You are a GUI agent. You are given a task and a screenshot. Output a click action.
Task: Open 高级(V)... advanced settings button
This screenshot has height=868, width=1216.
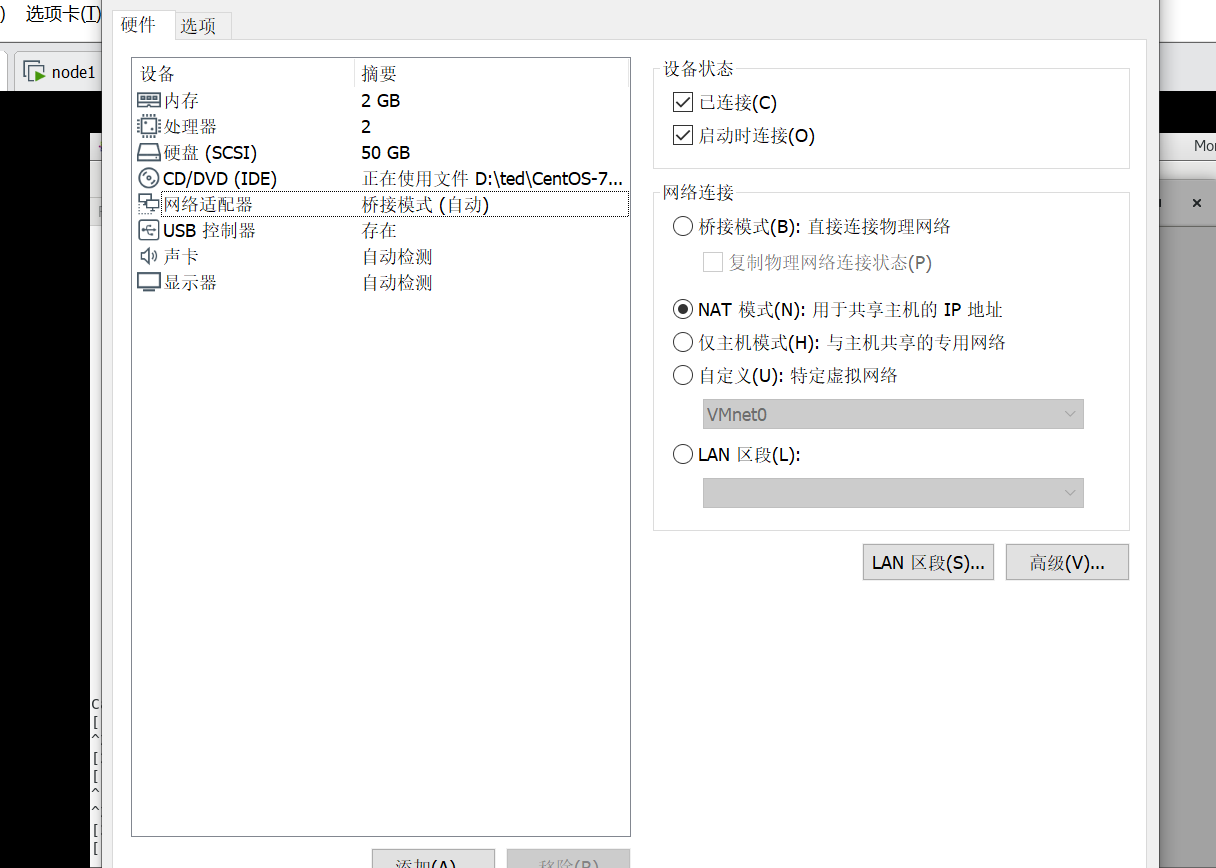pyautogui.click(x=1066, y=562)
